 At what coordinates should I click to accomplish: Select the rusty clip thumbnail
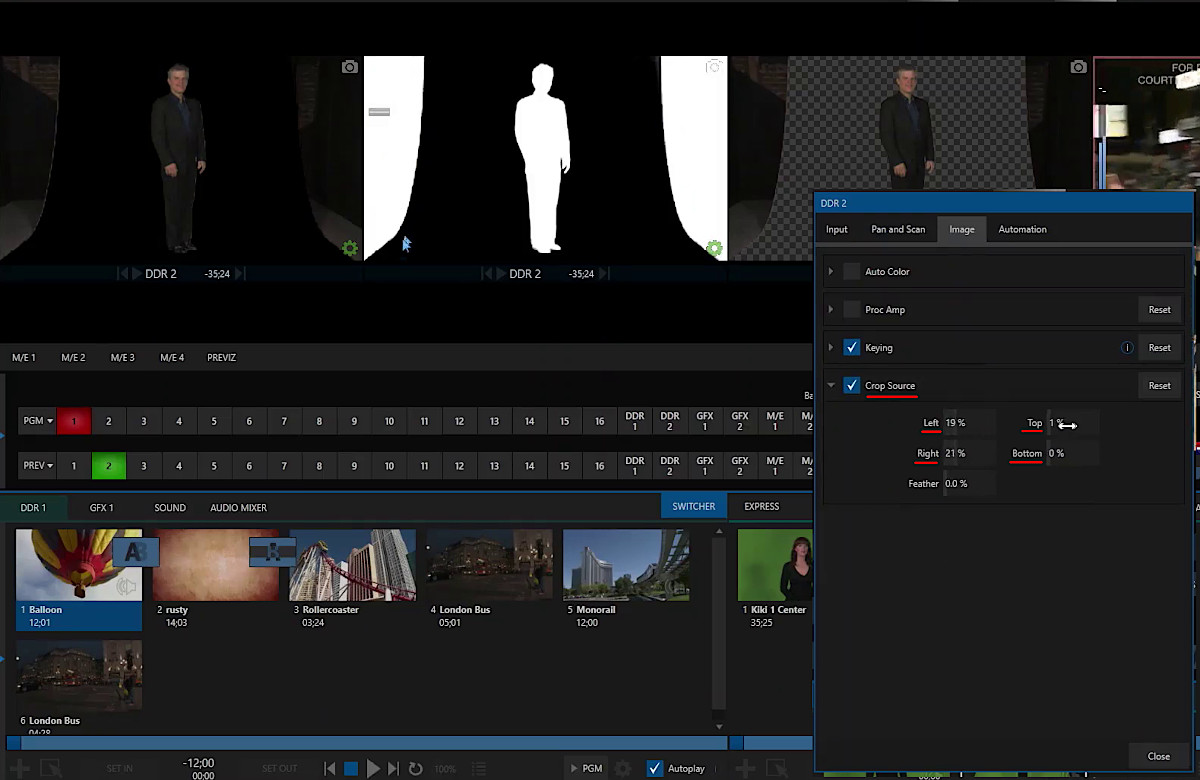[x=216, y=565]
